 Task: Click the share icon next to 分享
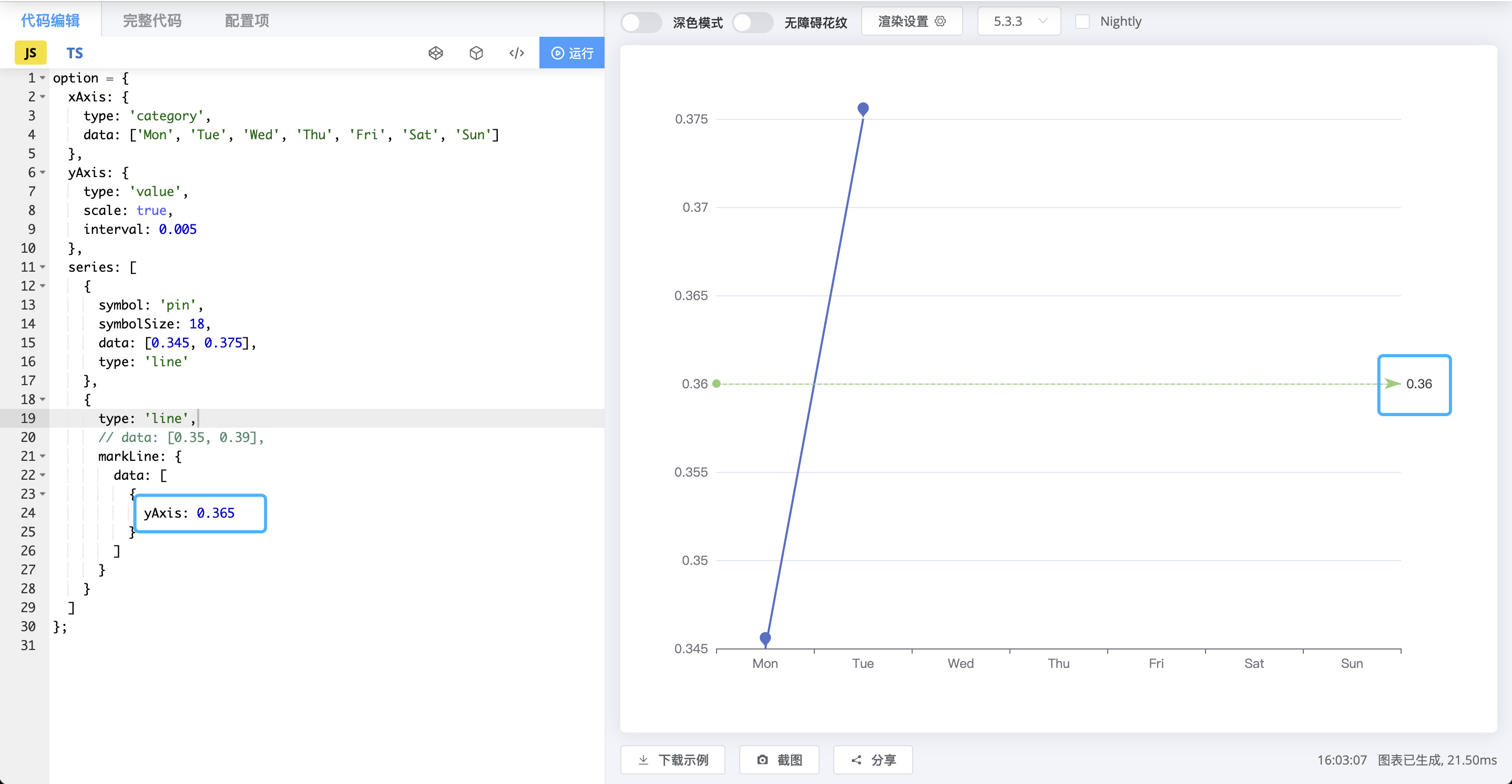click(856, 759)
